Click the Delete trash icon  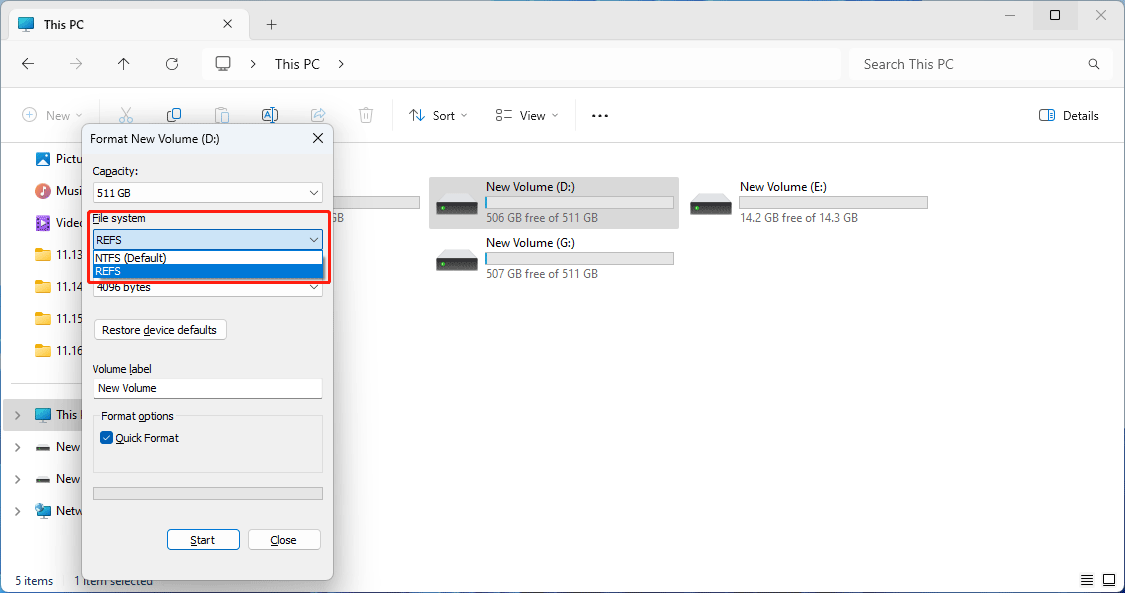click(366, 115)
